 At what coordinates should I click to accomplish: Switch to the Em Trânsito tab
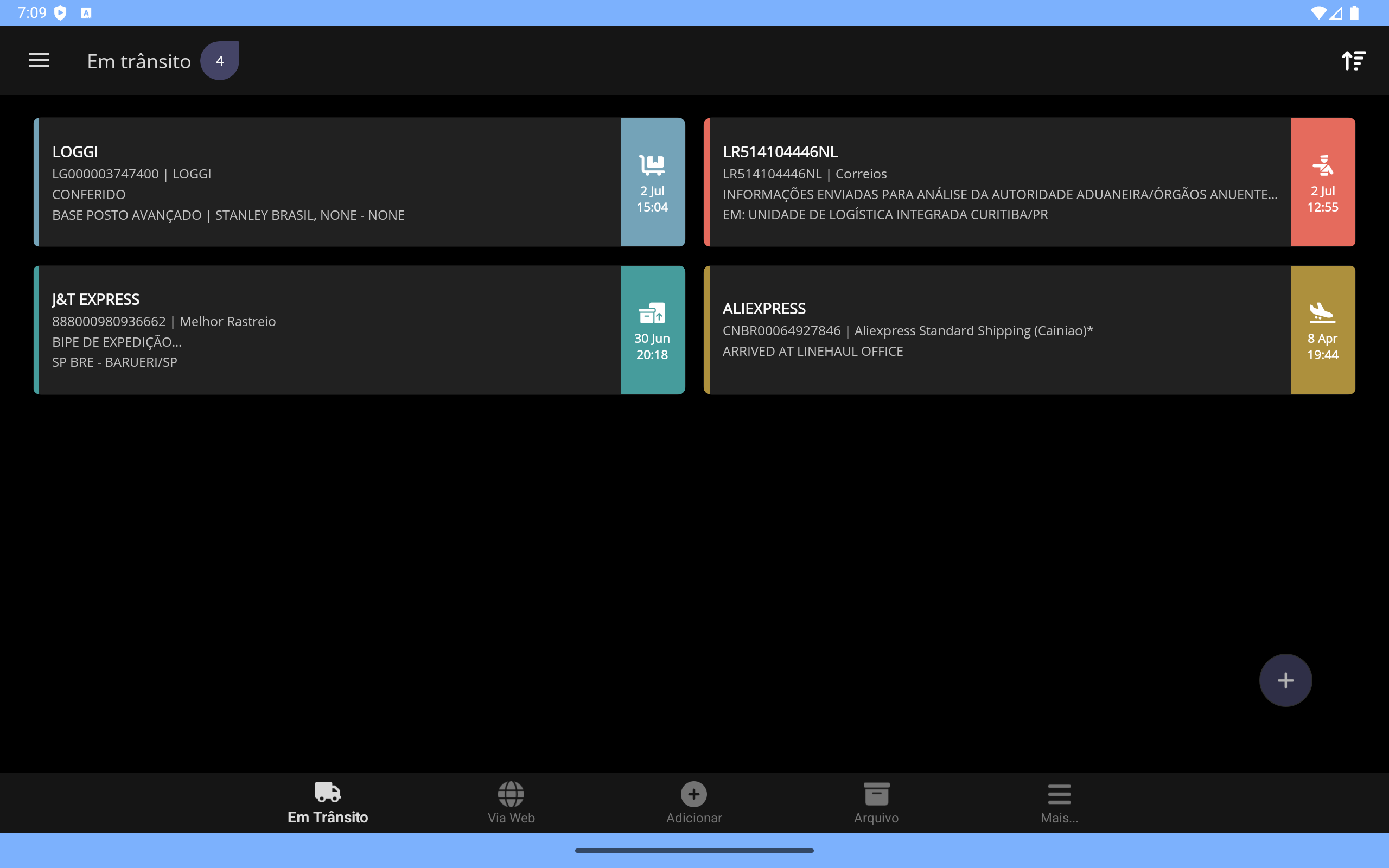pos(328,802)
